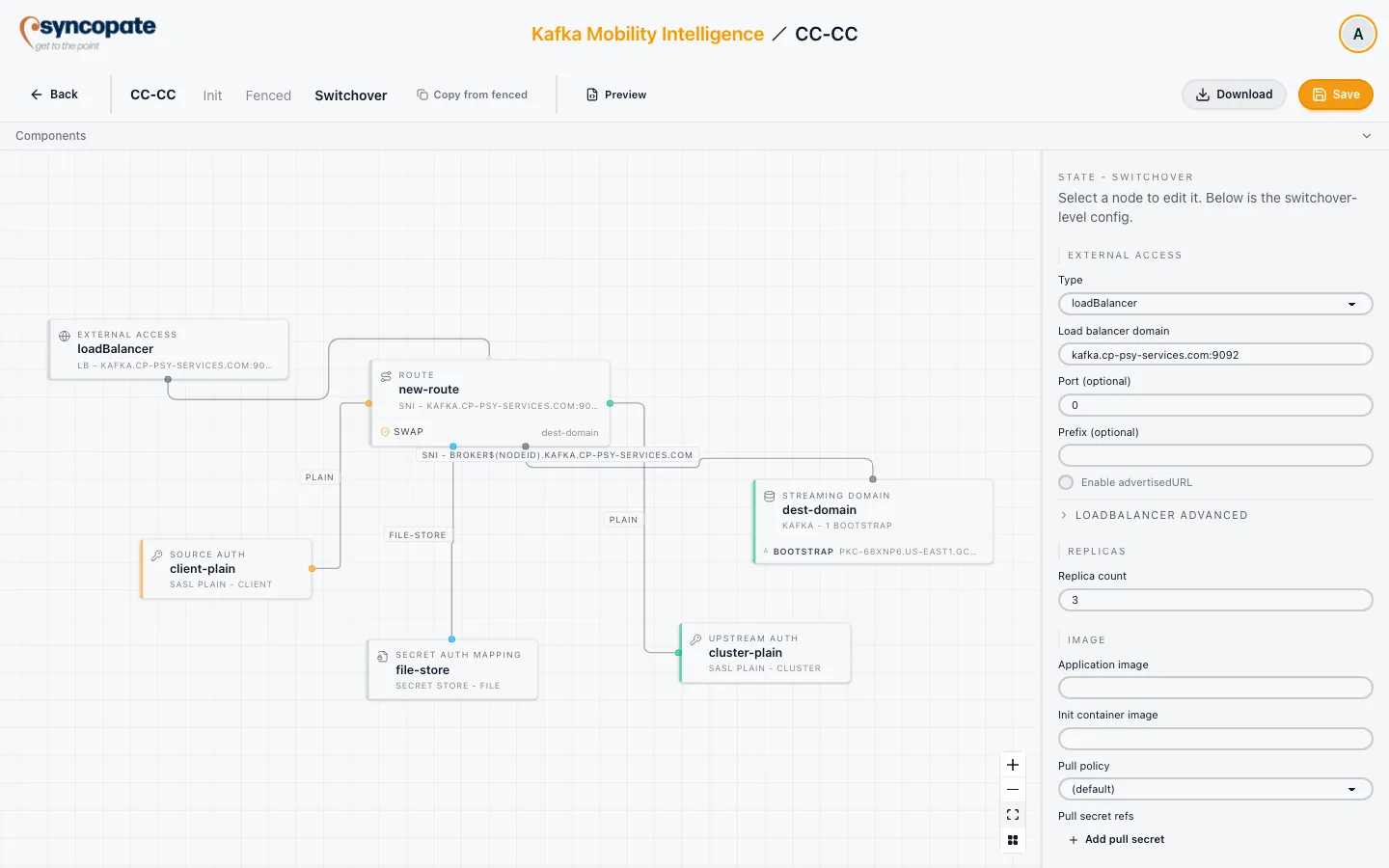The image size is (1389, 868).
Task: Select the dest-domain node title
Action: pyautogui.click(x=819, y=510)
